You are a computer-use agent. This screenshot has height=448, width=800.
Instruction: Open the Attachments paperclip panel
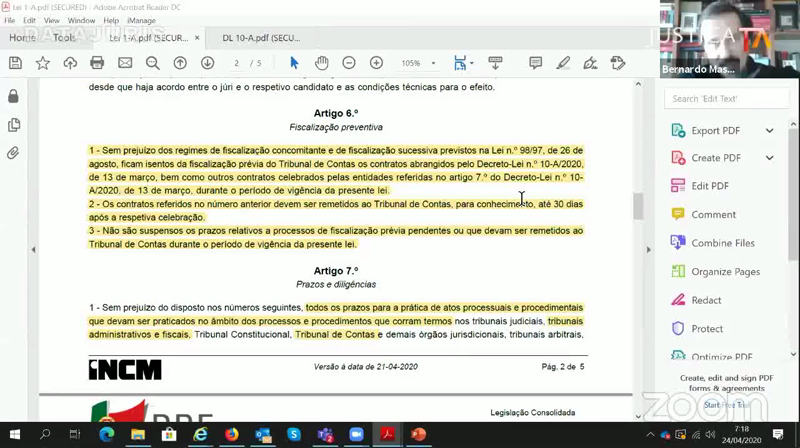pos(13,153)
